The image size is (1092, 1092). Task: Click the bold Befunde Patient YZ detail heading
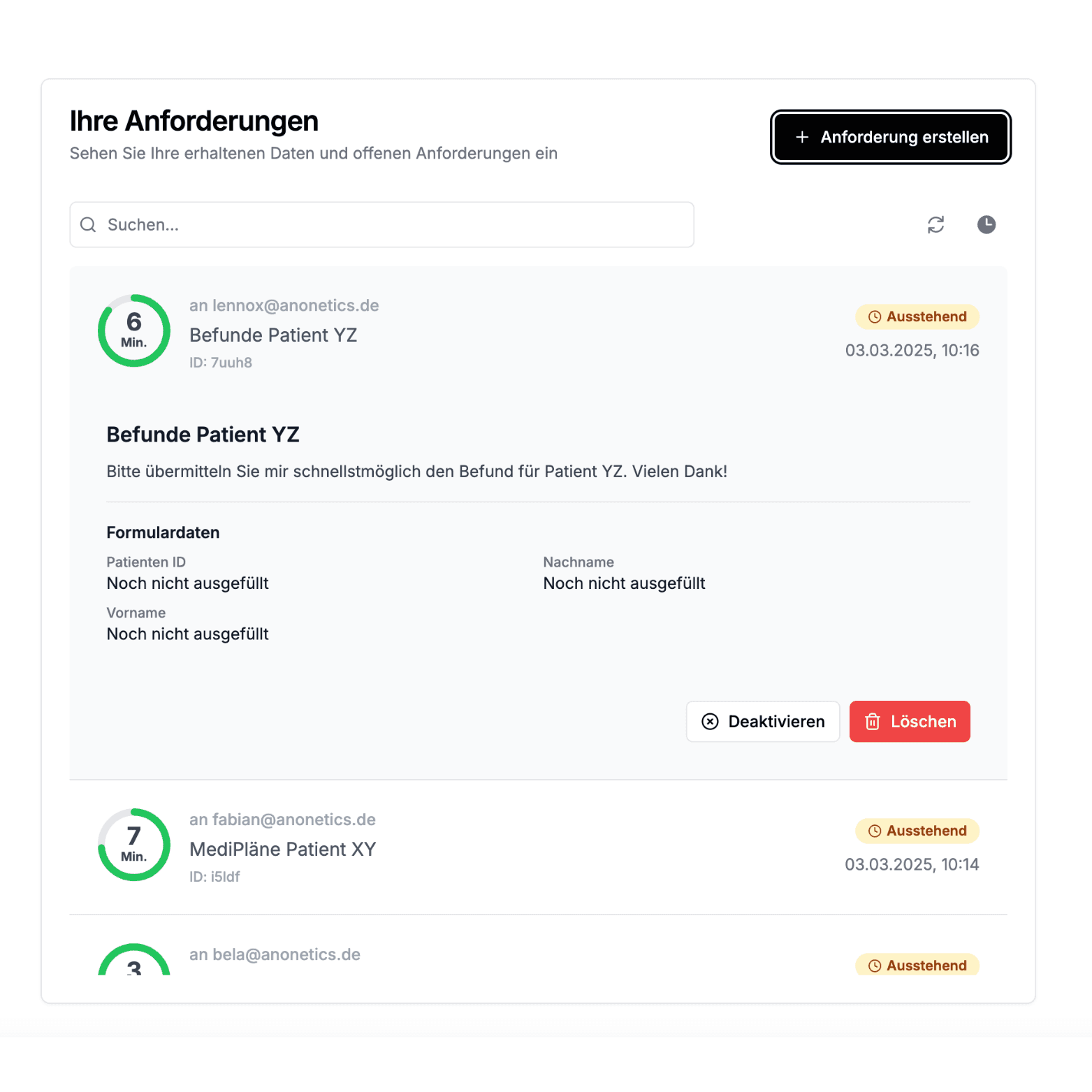pyautogui.click(x=203, y=435)
